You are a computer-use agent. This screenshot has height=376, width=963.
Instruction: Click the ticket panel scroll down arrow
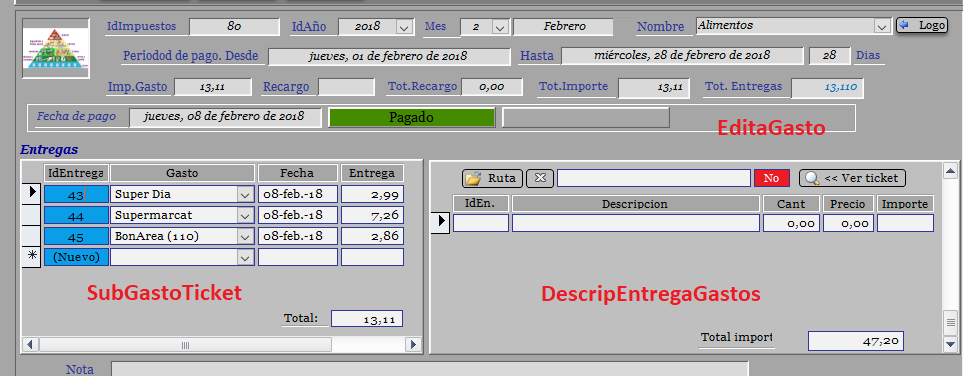tap(951, 344)
